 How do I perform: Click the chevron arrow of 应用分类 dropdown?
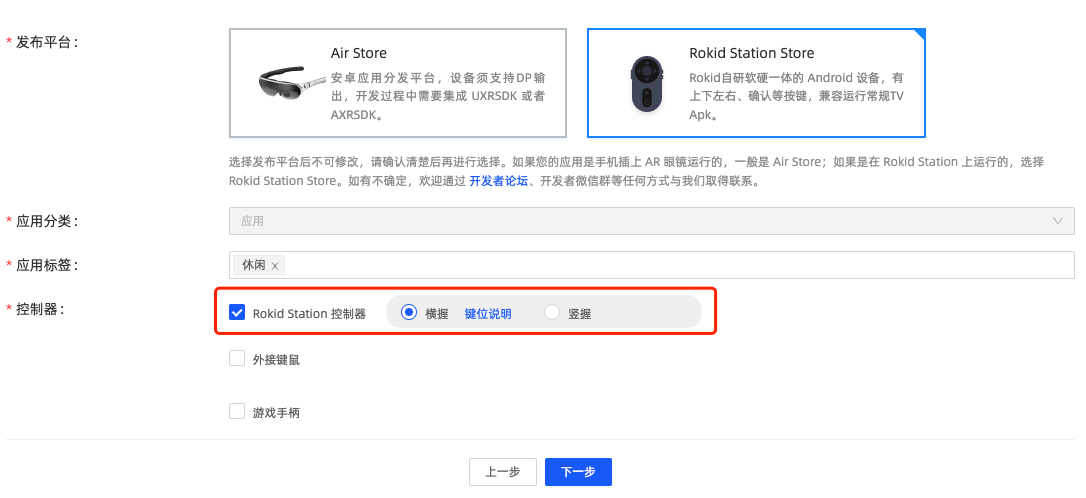[x=1058, y=221]
